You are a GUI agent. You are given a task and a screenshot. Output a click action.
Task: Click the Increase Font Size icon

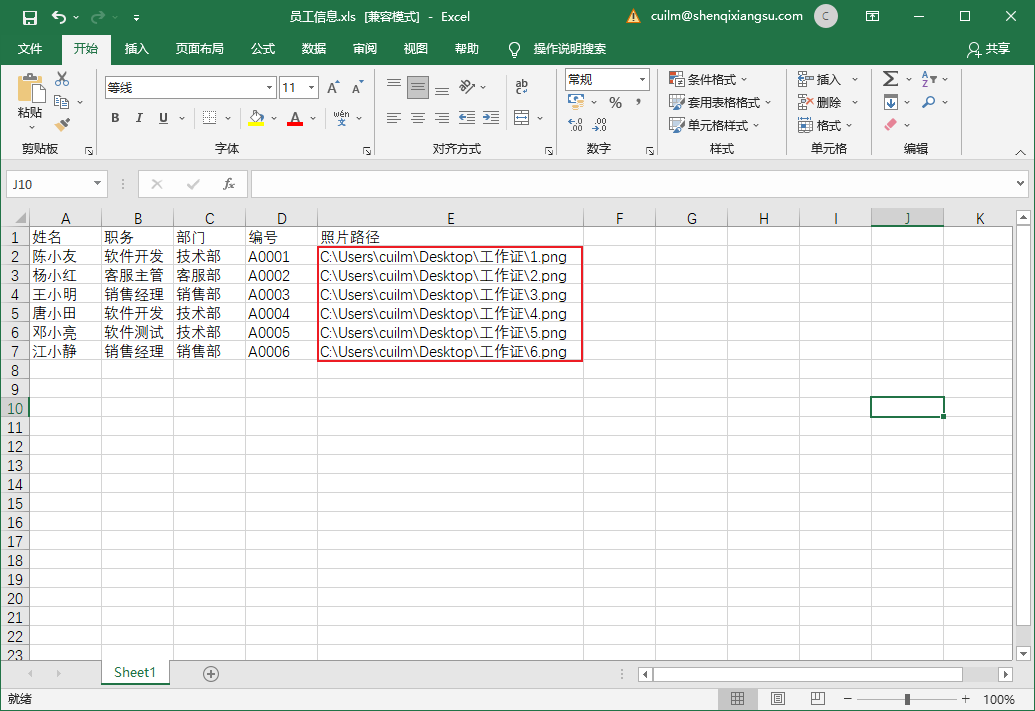[333, 88]
